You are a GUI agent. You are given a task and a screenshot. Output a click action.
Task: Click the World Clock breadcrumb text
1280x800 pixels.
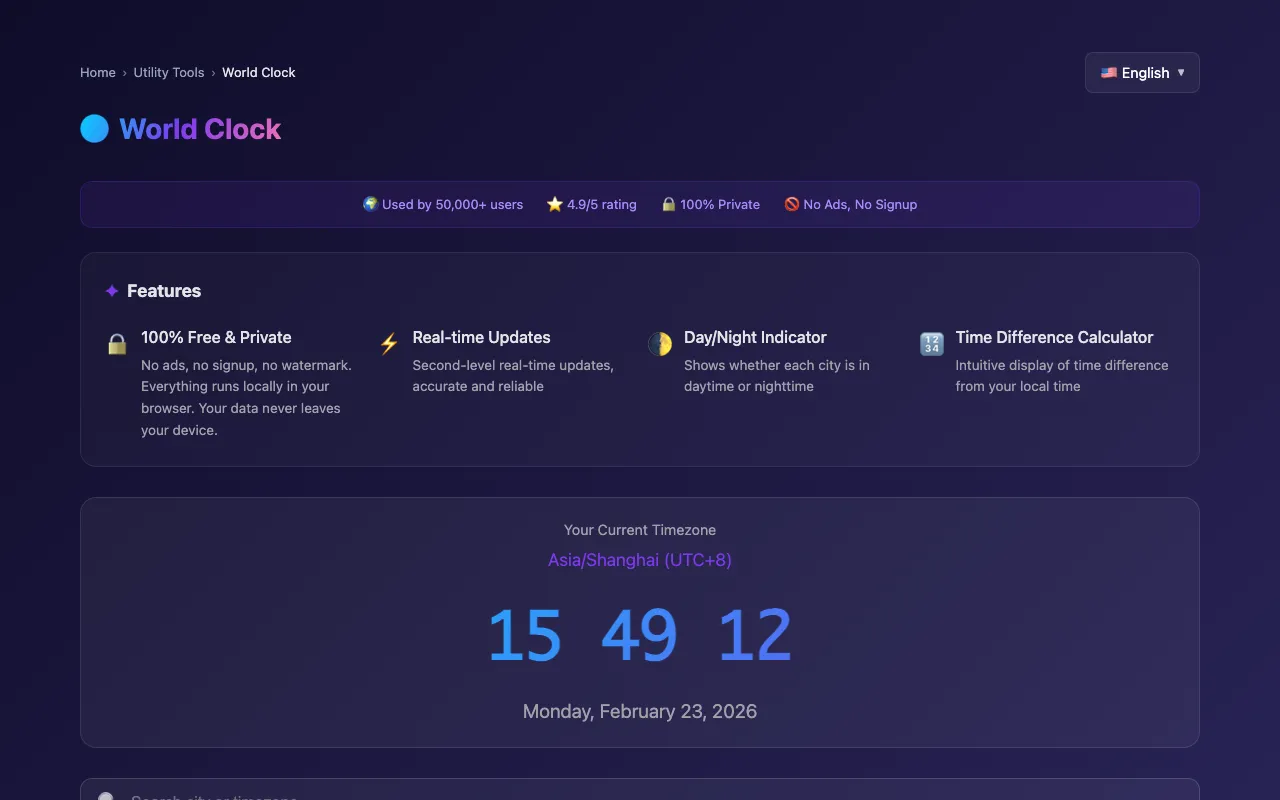coord(259,72)
